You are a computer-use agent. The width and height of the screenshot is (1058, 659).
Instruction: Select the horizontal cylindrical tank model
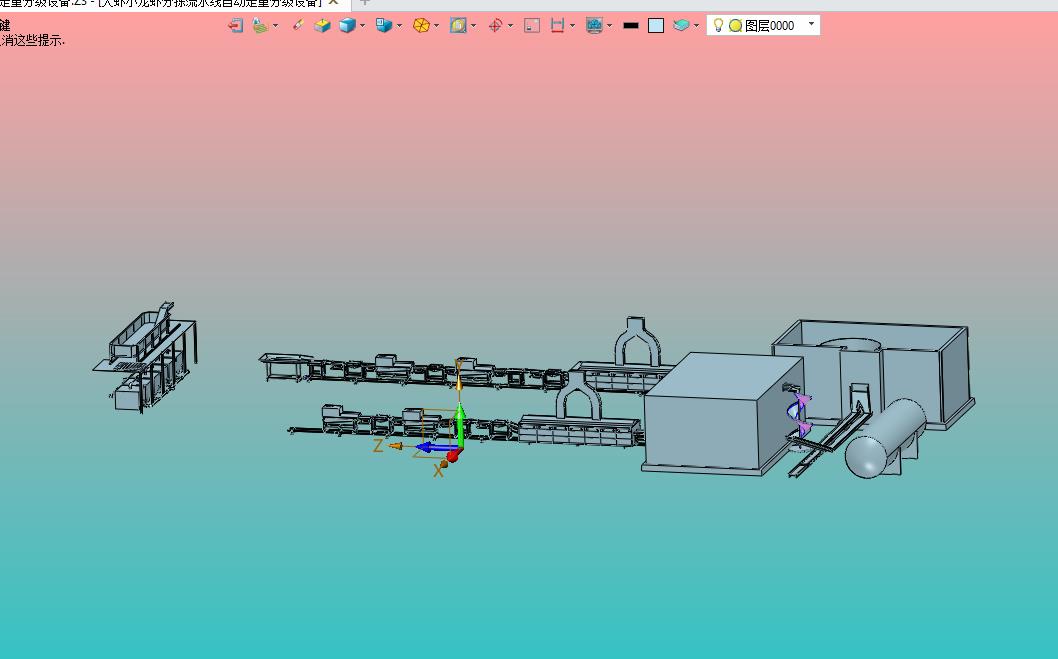(885, 438)
